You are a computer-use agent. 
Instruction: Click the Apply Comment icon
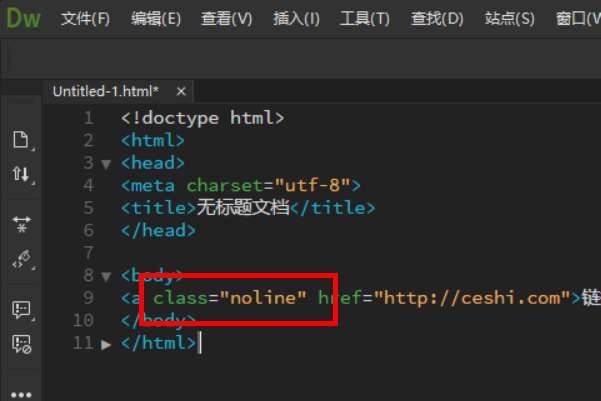(x=21, y=310)
